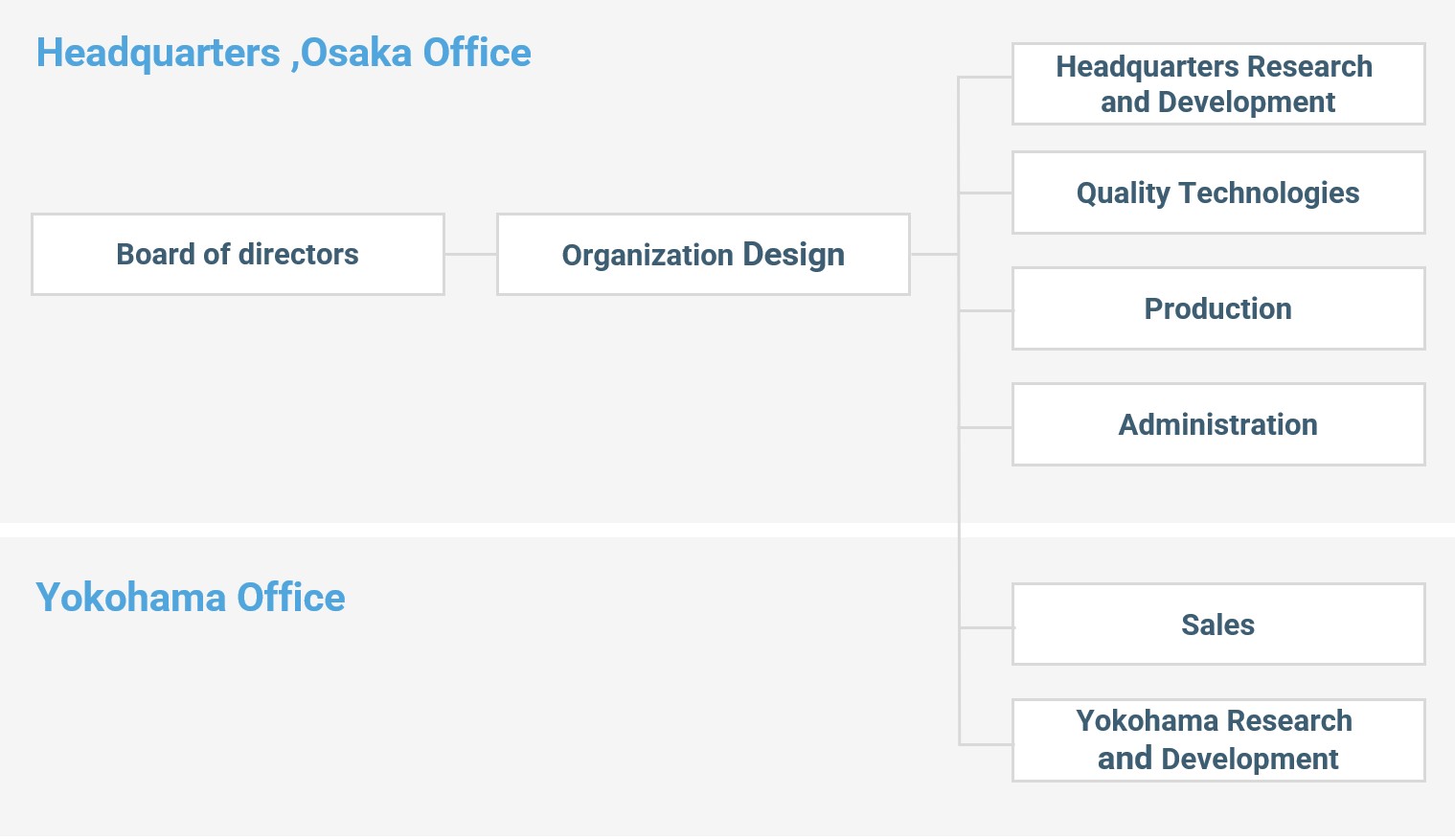Click connector between Board and Organization Design

[x=470, y=254]
